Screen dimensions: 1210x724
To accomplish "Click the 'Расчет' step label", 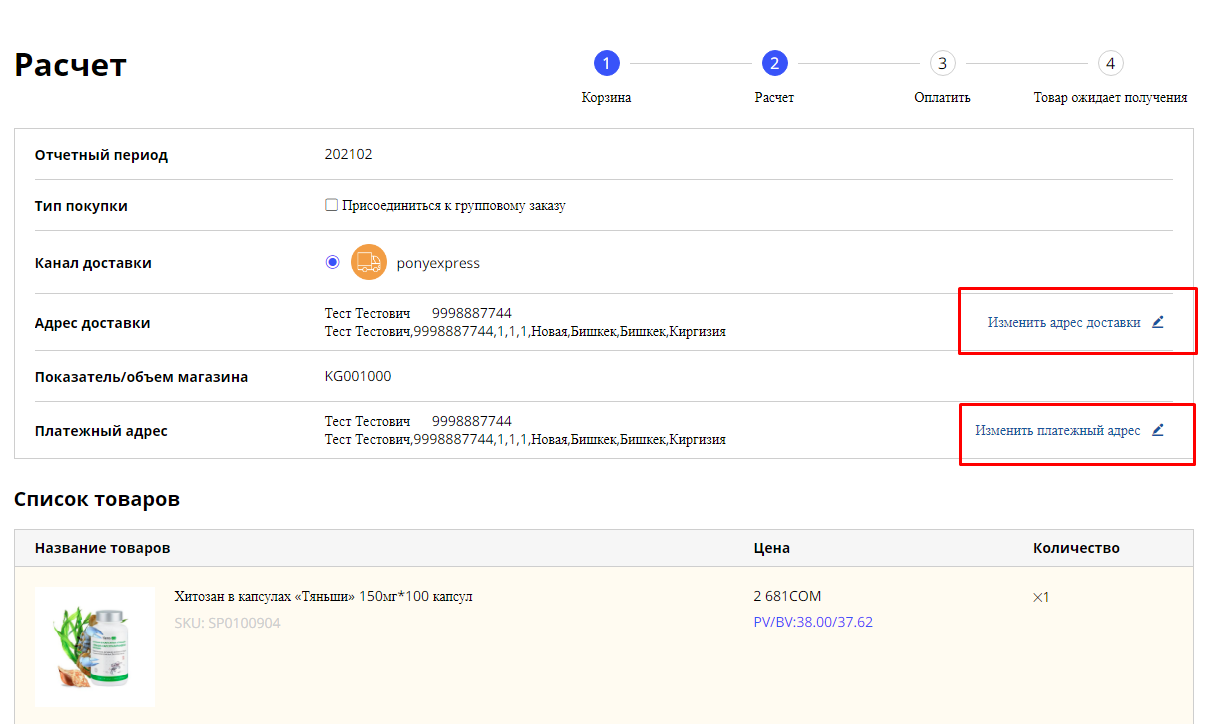I will click(774, 98).
